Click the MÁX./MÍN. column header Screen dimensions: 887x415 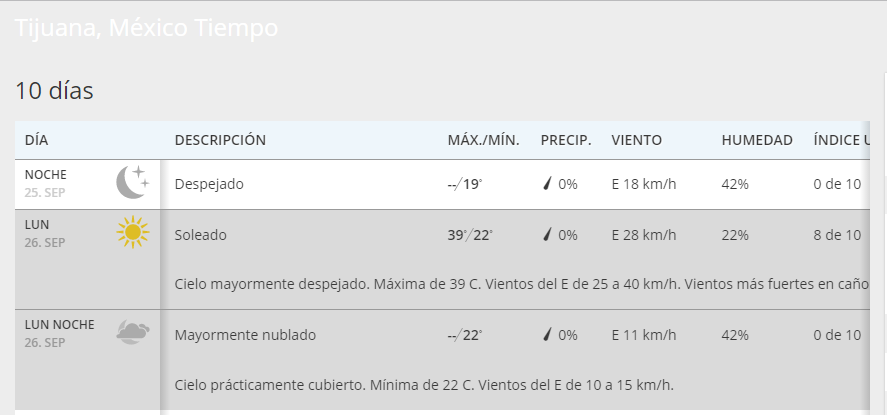pyautogui.click(x=483, y=140)
